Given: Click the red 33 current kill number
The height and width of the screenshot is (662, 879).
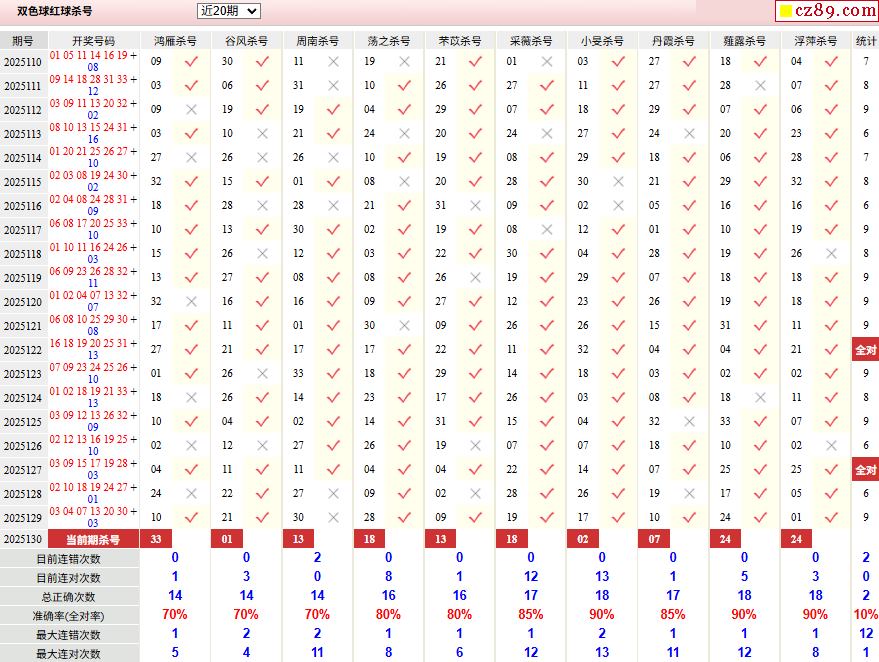Looking at the screenshot, I should pyautogui.click(x=155, y=539).
